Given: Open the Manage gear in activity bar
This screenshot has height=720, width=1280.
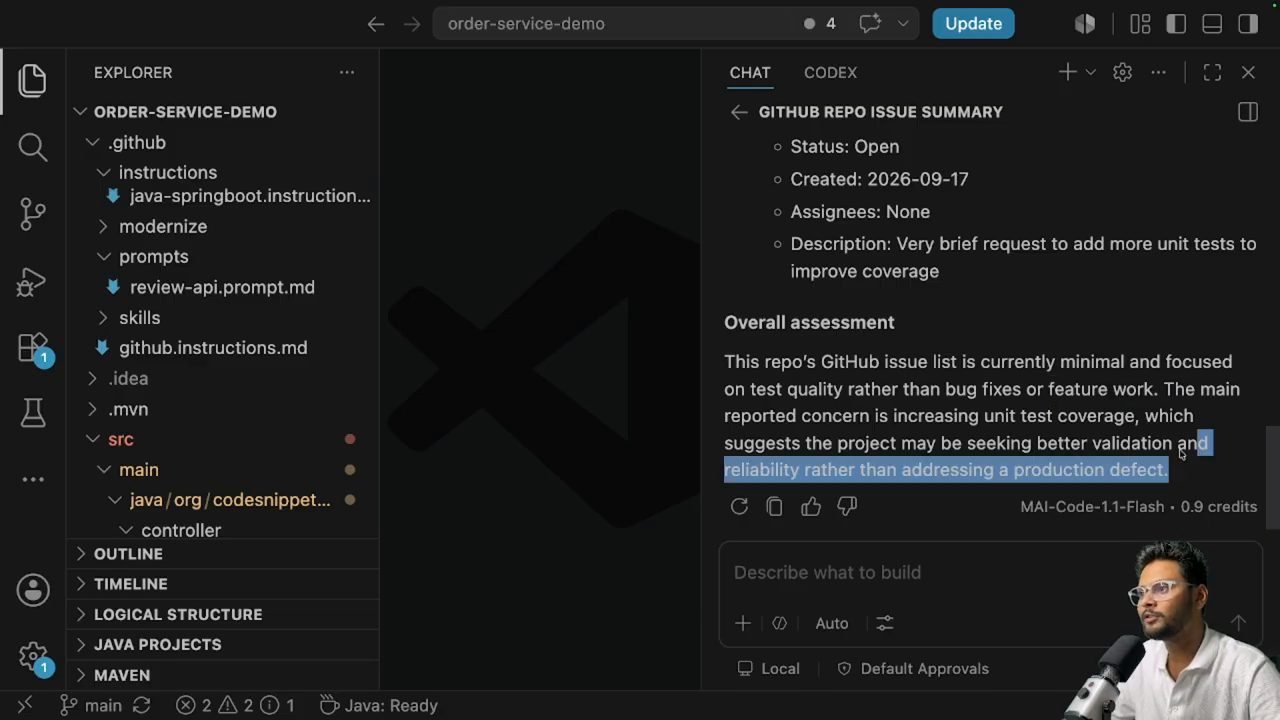Looking at the screenshot, I should point(33,656).
